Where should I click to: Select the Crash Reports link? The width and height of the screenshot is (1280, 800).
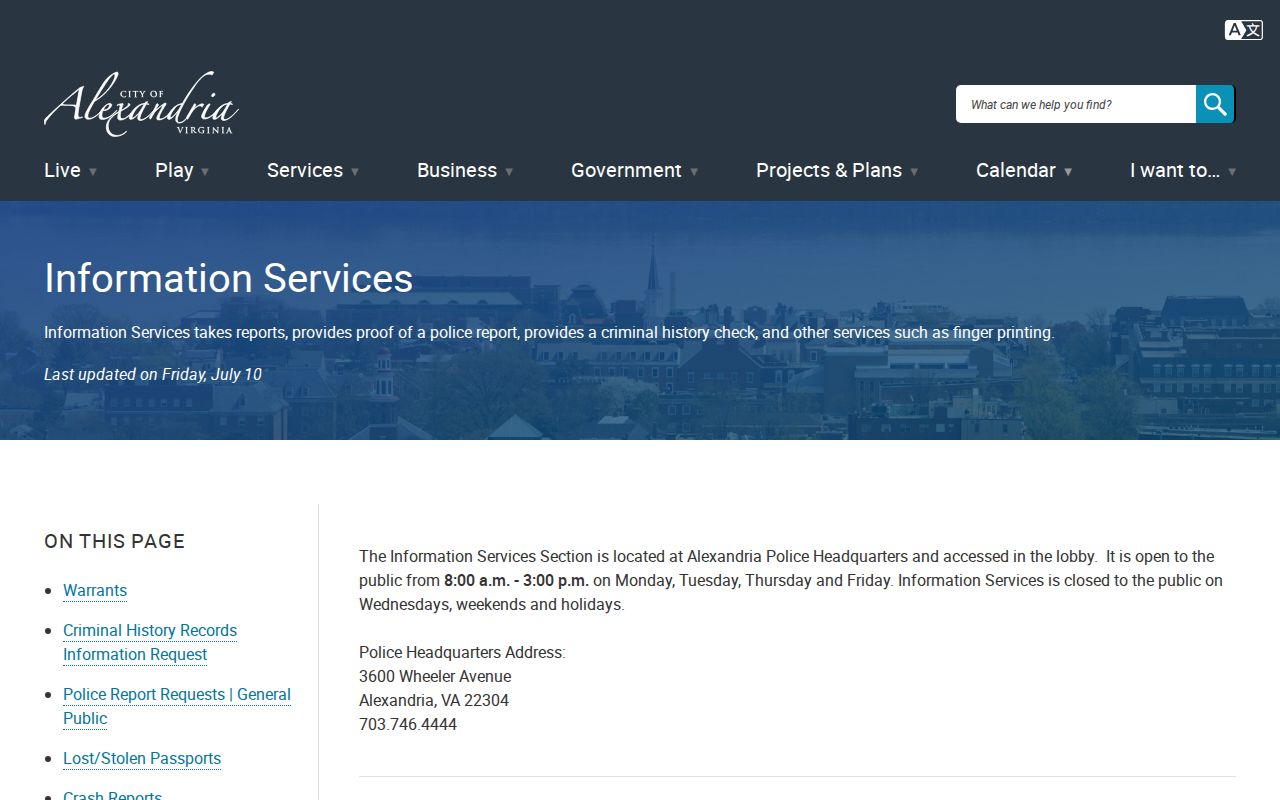pos(112,795)
